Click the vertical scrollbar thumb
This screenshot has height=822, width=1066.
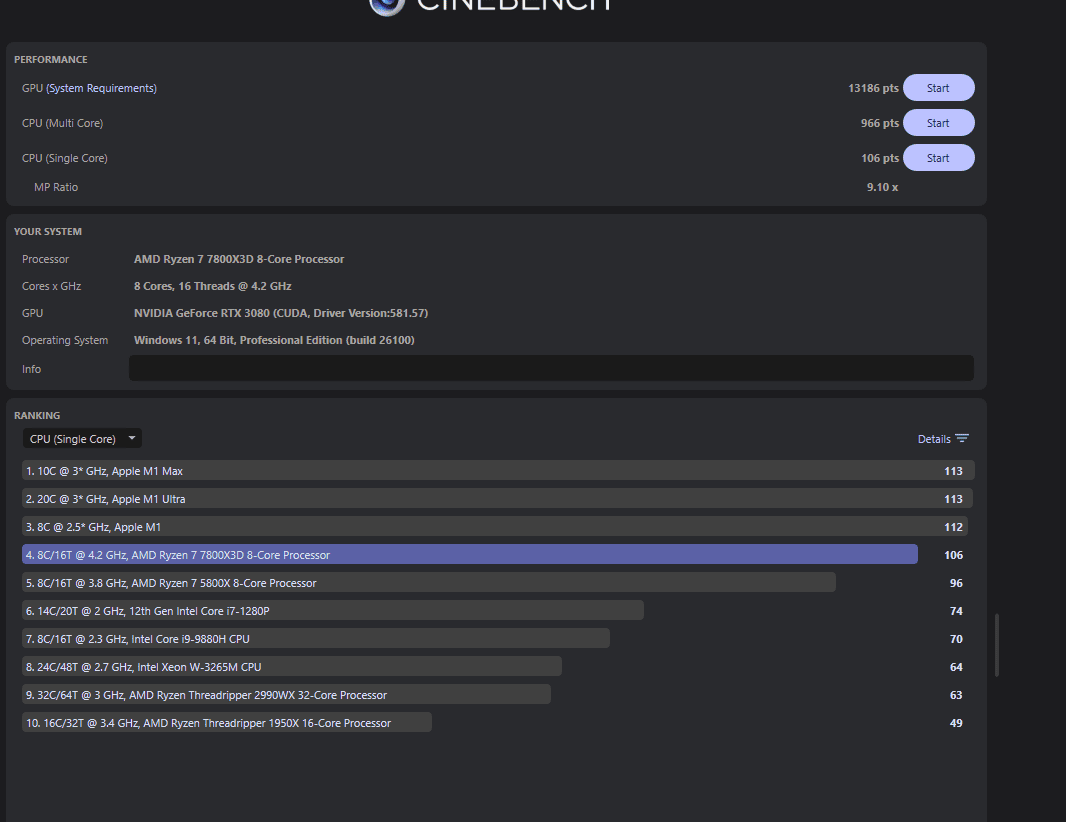(997, 645)
